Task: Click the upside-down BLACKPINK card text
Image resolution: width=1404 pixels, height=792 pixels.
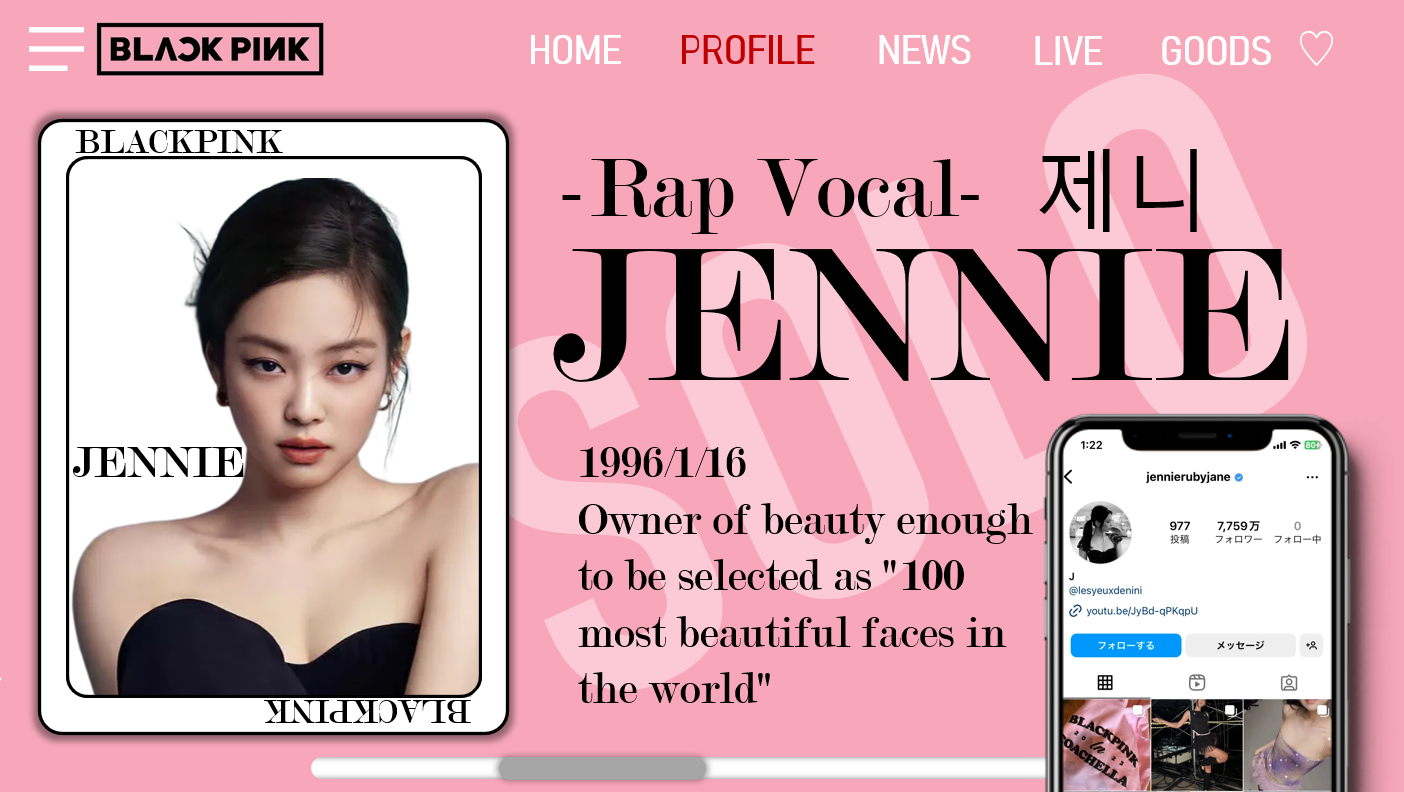Action: click(x=367, y=711)
